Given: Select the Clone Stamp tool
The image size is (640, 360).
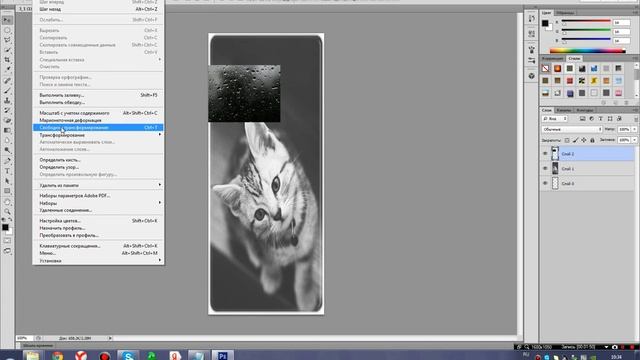Looking at the screenshot, I should point(7,100).
